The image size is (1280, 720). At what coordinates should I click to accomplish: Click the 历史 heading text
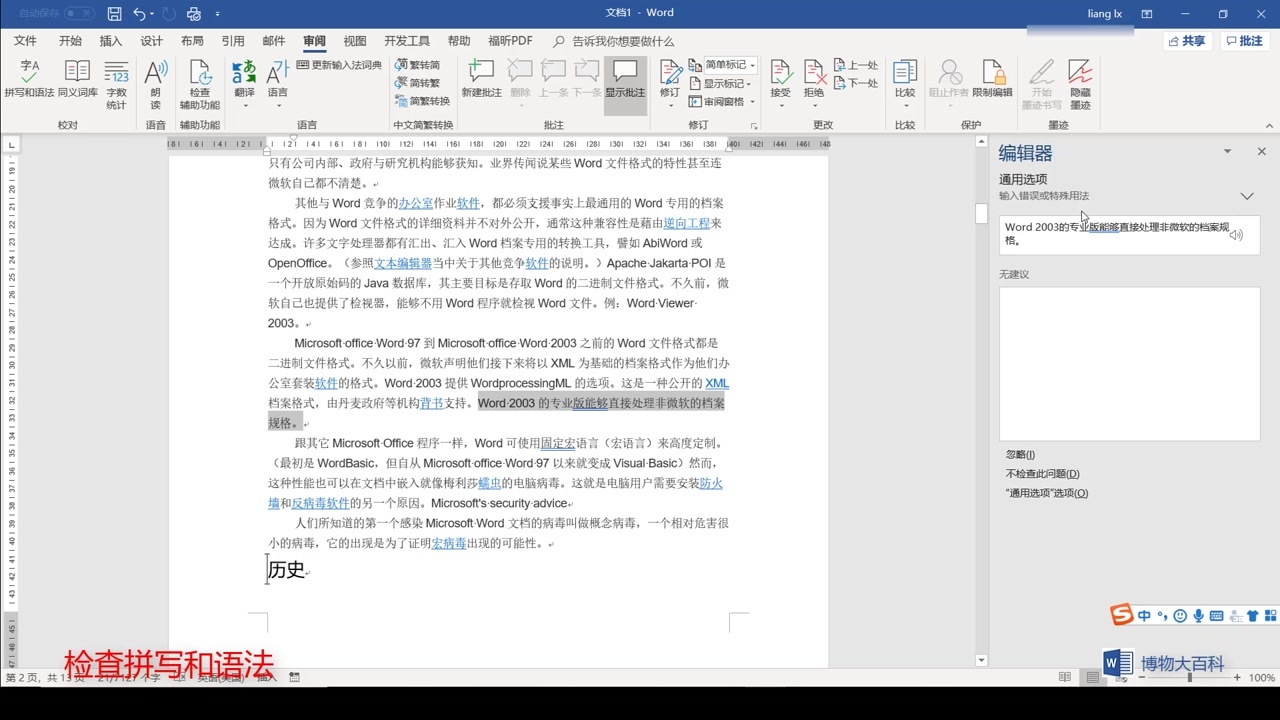point(286,569)
